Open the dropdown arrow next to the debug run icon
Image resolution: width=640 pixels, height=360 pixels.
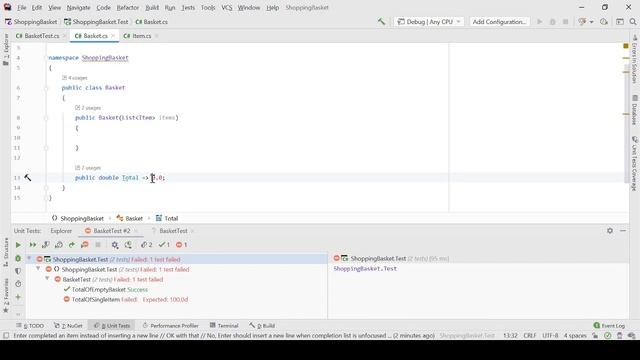click(x=591, y=22)
